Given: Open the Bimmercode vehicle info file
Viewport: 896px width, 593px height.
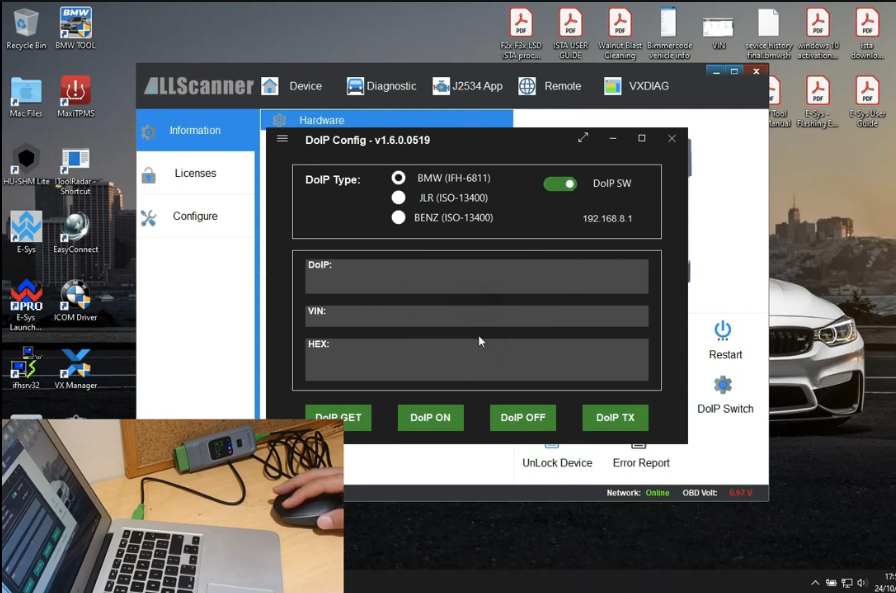Looking at the screenshot, I should click(x=669, y=33).
